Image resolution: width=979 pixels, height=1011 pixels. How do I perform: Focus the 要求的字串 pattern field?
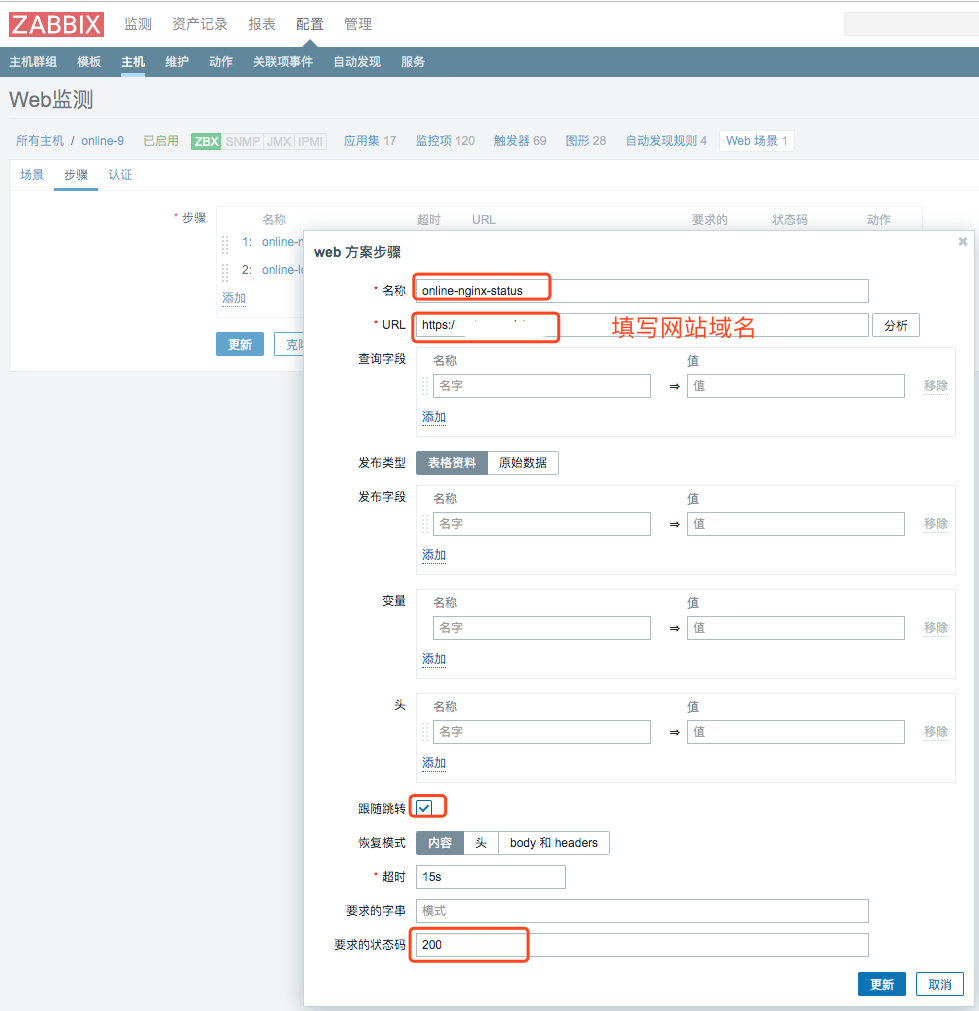pyautogui.click(x=642, y=911)
